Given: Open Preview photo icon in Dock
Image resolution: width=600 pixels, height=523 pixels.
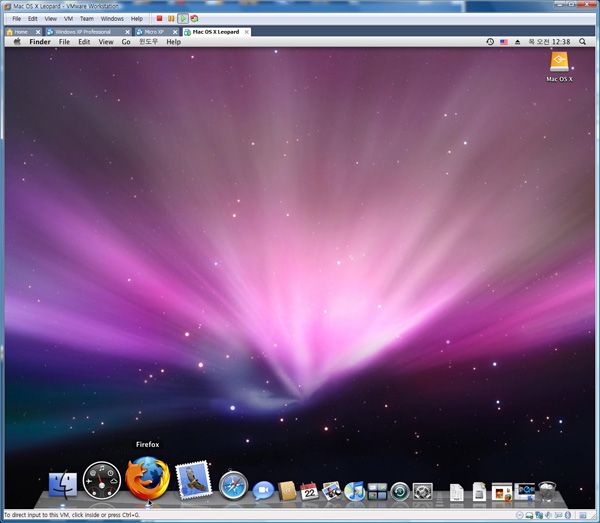Looking at the screenshot, I should 332,491.
